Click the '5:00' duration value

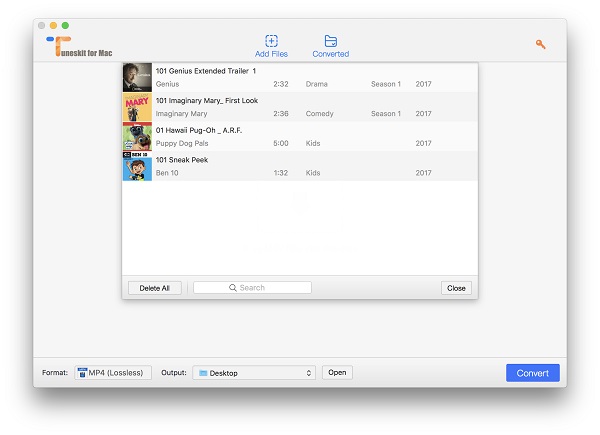(x=281, y=143)
